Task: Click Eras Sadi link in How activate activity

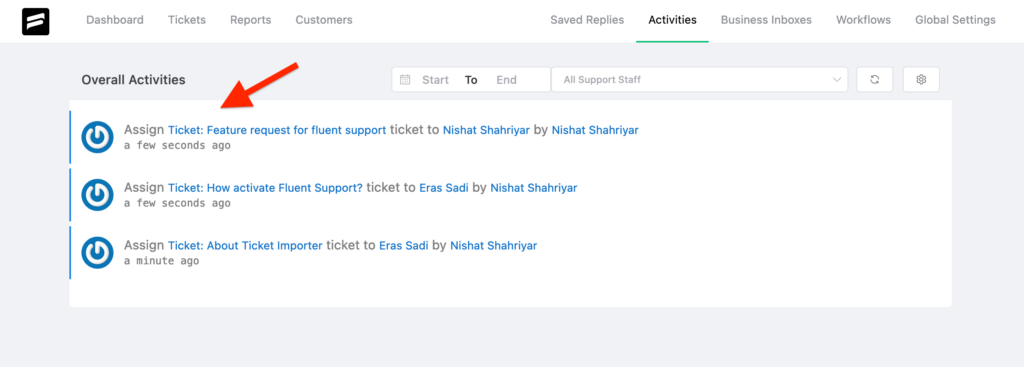Action: click(x=443, y=188)
